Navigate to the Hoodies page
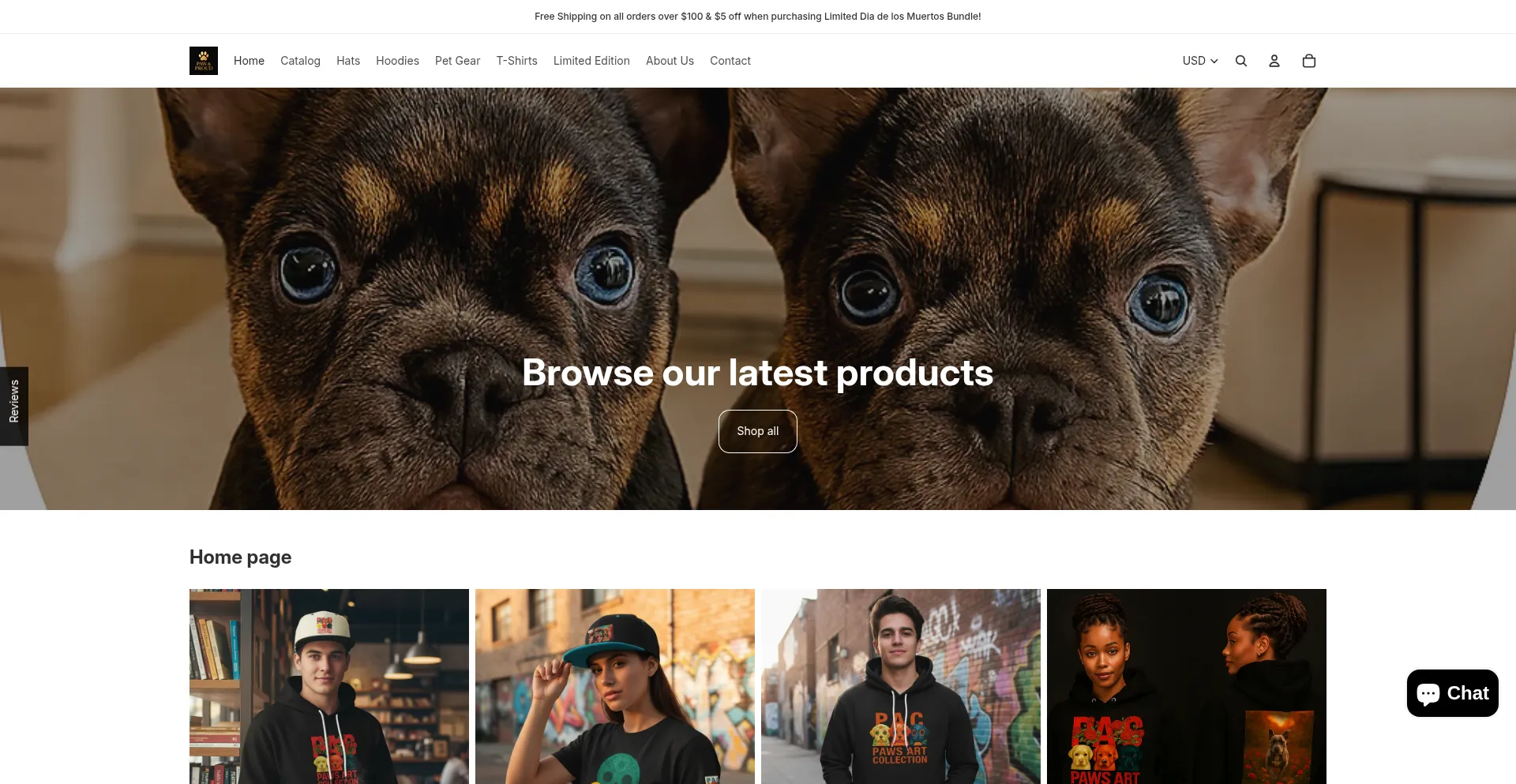This screenshot has height=784, width=1516. point(397,61)
